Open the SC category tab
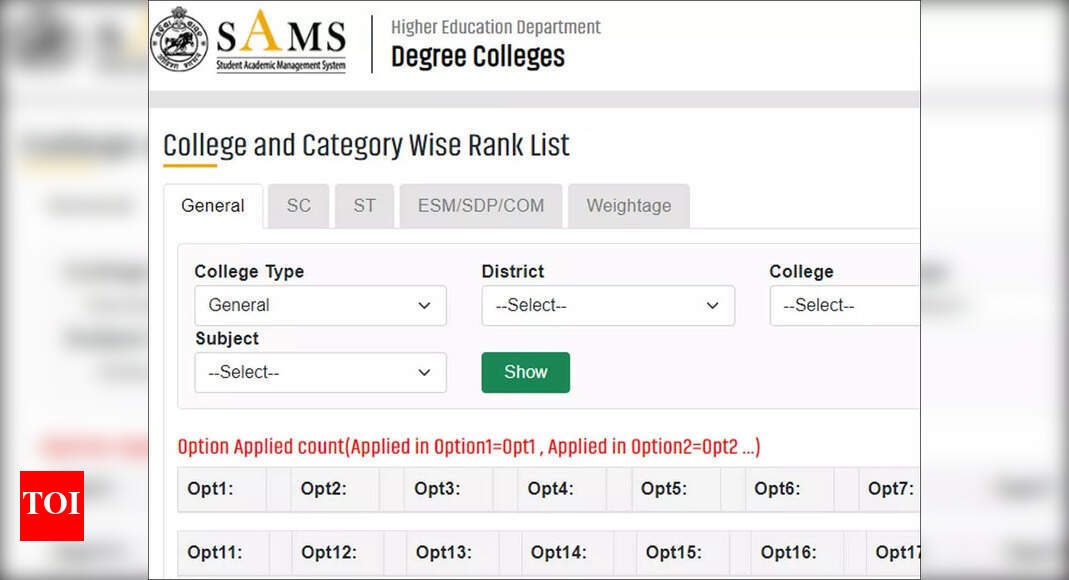The width and height of the screenshot is (1069, 580). 299,206
